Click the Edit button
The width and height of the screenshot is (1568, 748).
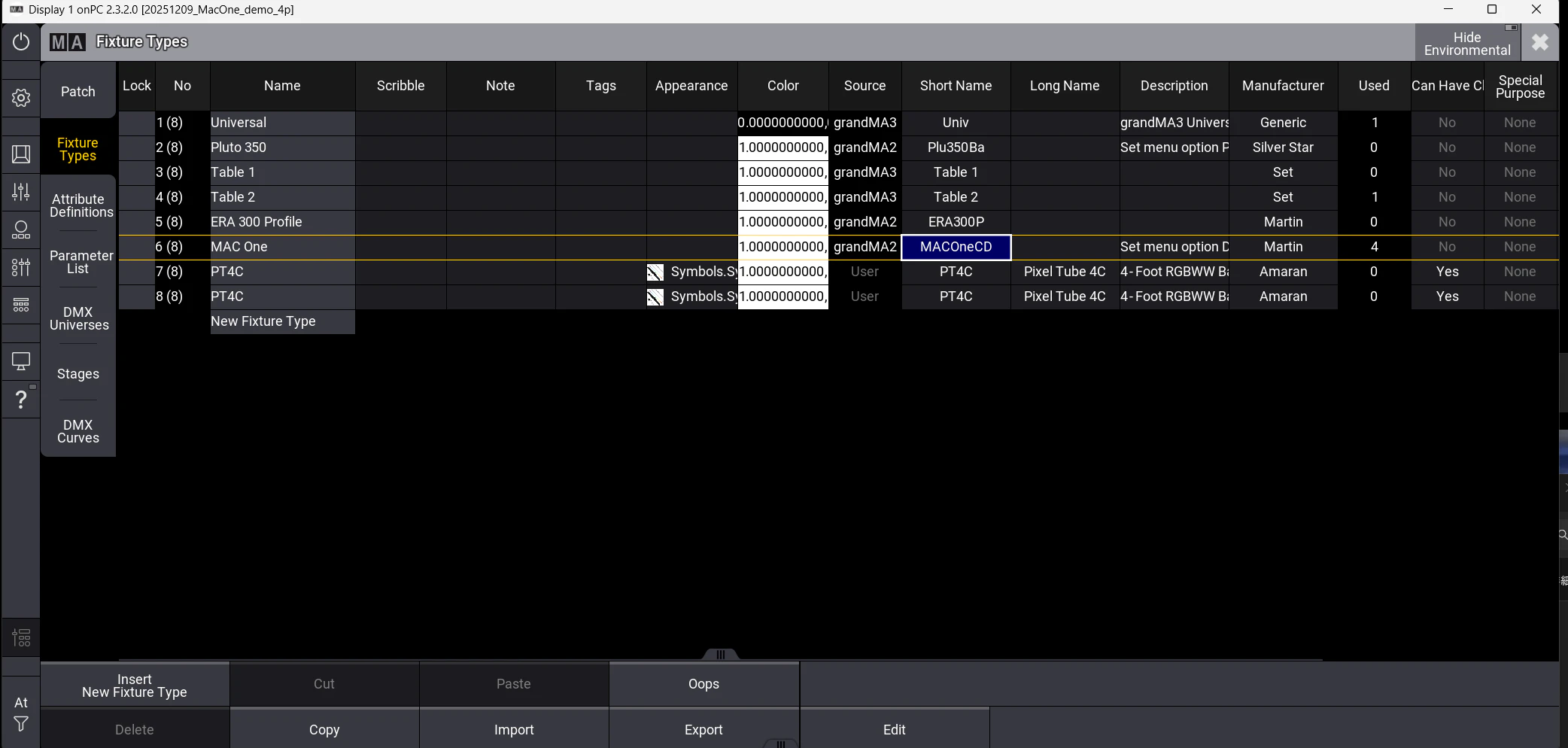895,729
